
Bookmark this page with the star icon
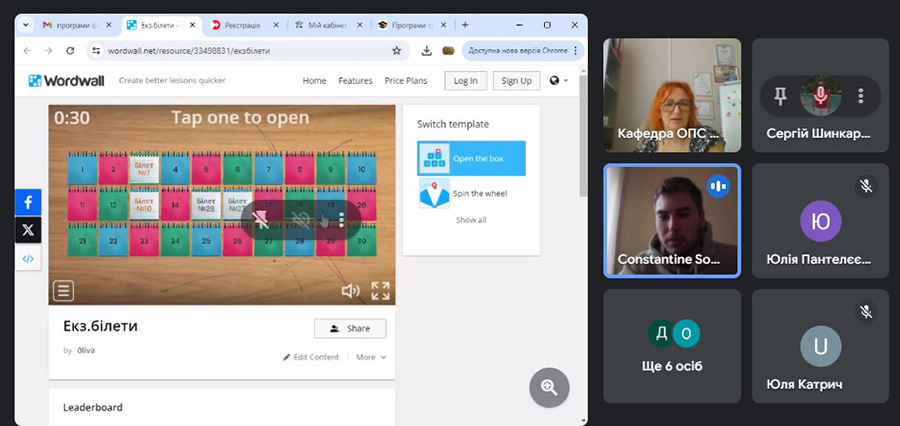pyautogui.click(x=397, y=50)
